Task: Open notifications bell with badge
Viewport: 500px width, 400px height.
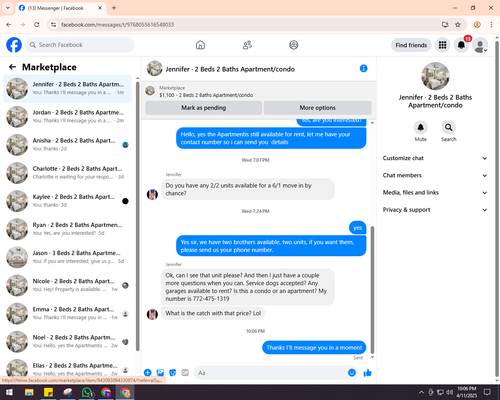Action: (x=461, y=45)
